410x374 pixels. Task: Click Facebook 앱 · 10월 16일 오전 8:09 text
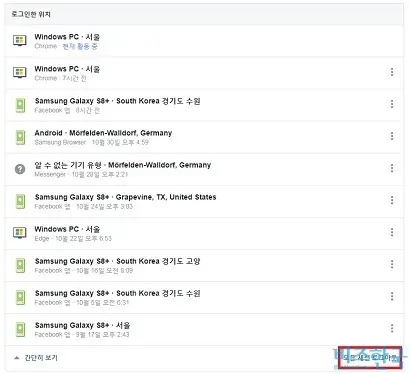[84, 270]
